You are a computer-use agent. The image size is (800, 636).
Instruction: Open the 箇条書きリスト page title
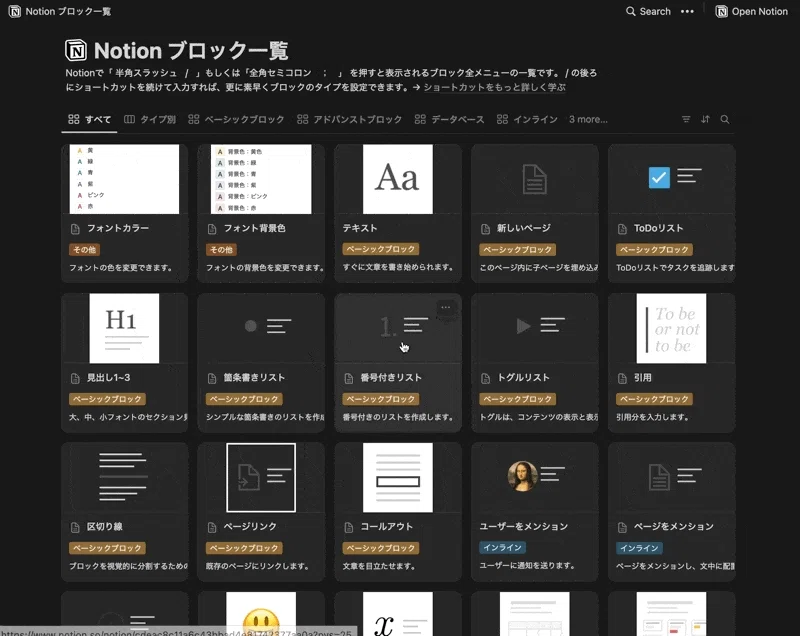click(254, 377)
